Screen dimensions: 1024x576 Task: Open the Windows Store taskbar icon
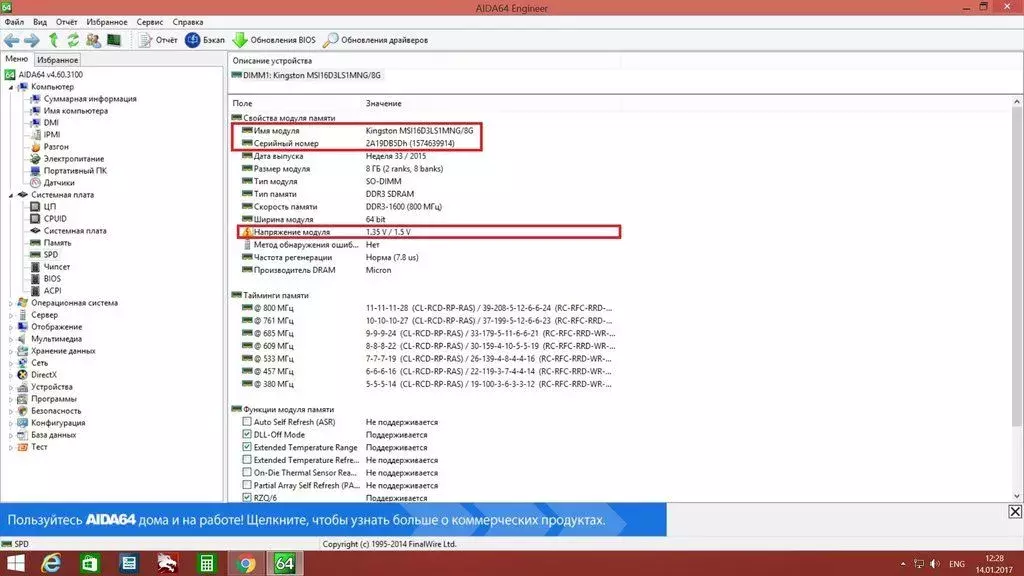click(x=89, y=564)
